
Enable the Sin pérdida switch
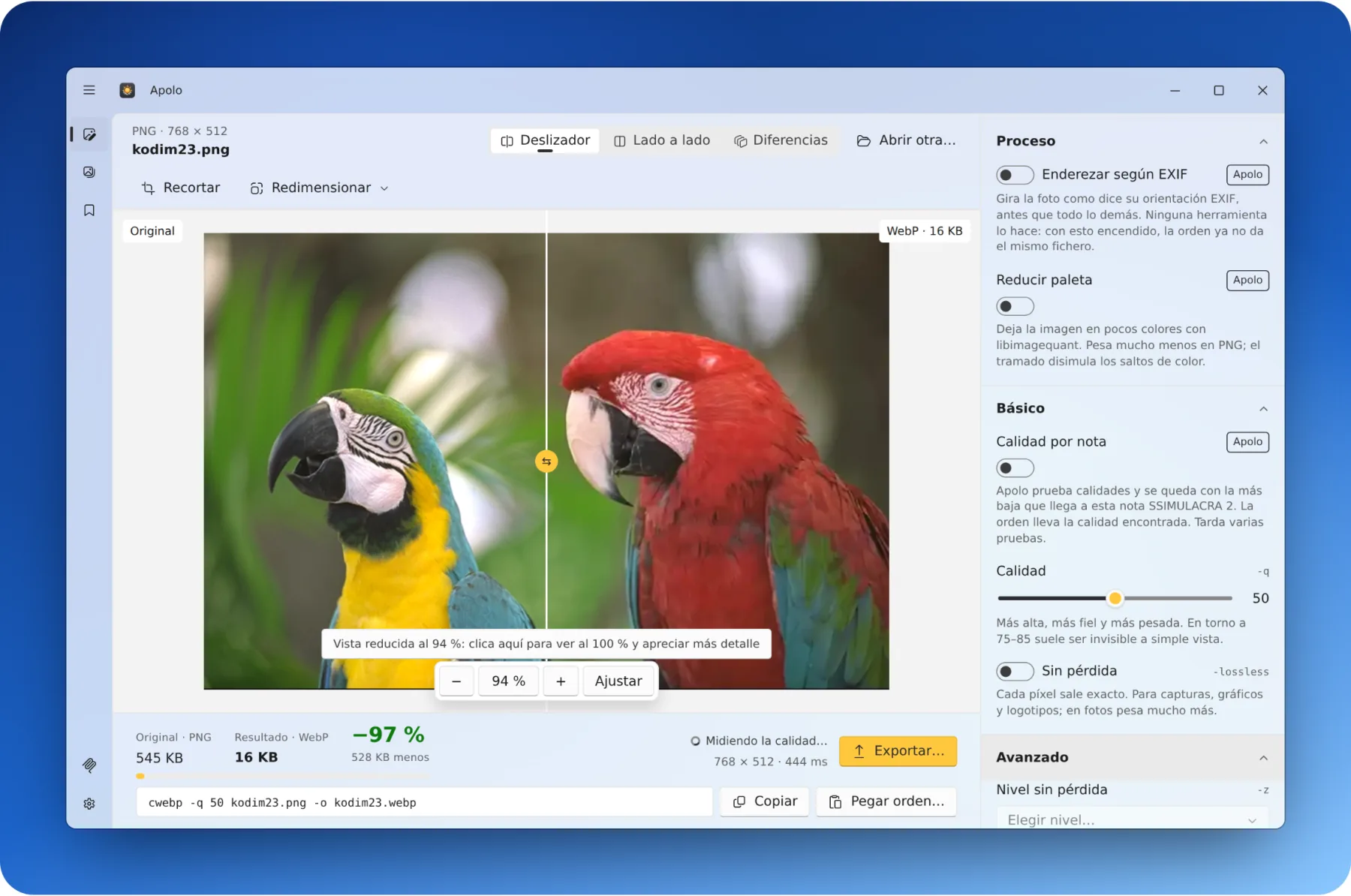1015,671
